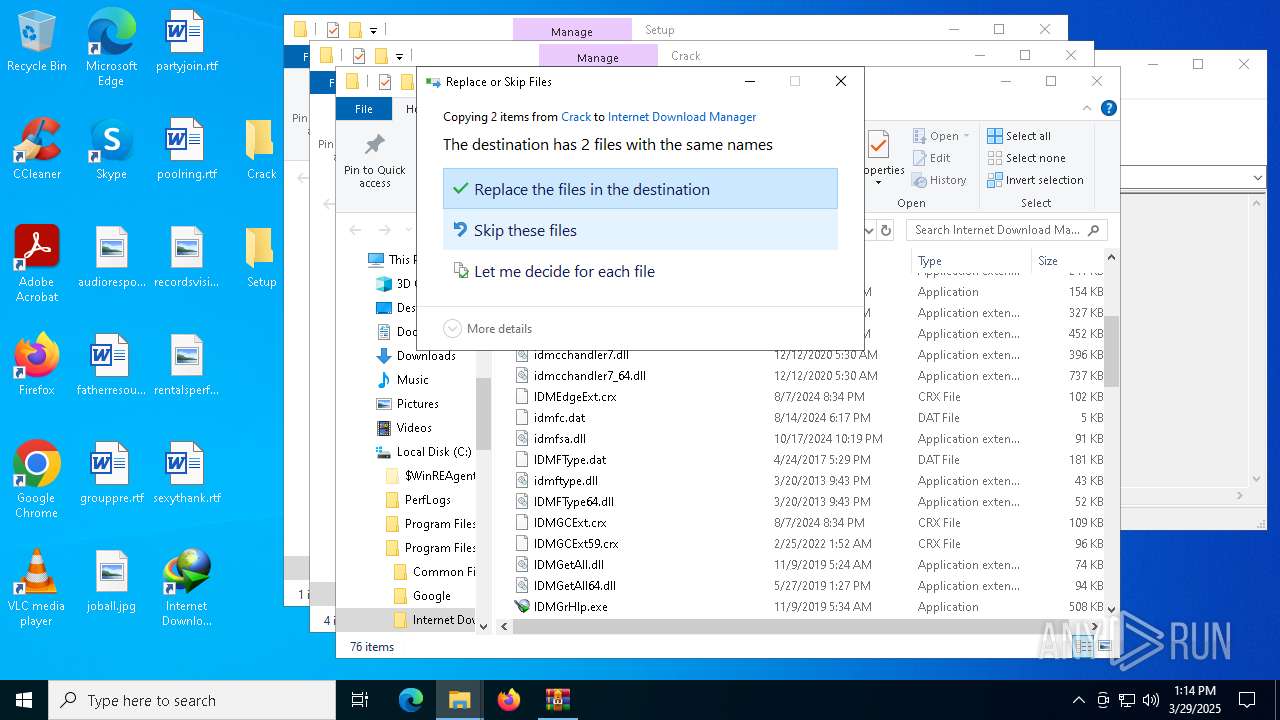This screenshot has width=1280, height=720.
Task: Open Manage tab of Crack window
Action: (x=598, y=57)
